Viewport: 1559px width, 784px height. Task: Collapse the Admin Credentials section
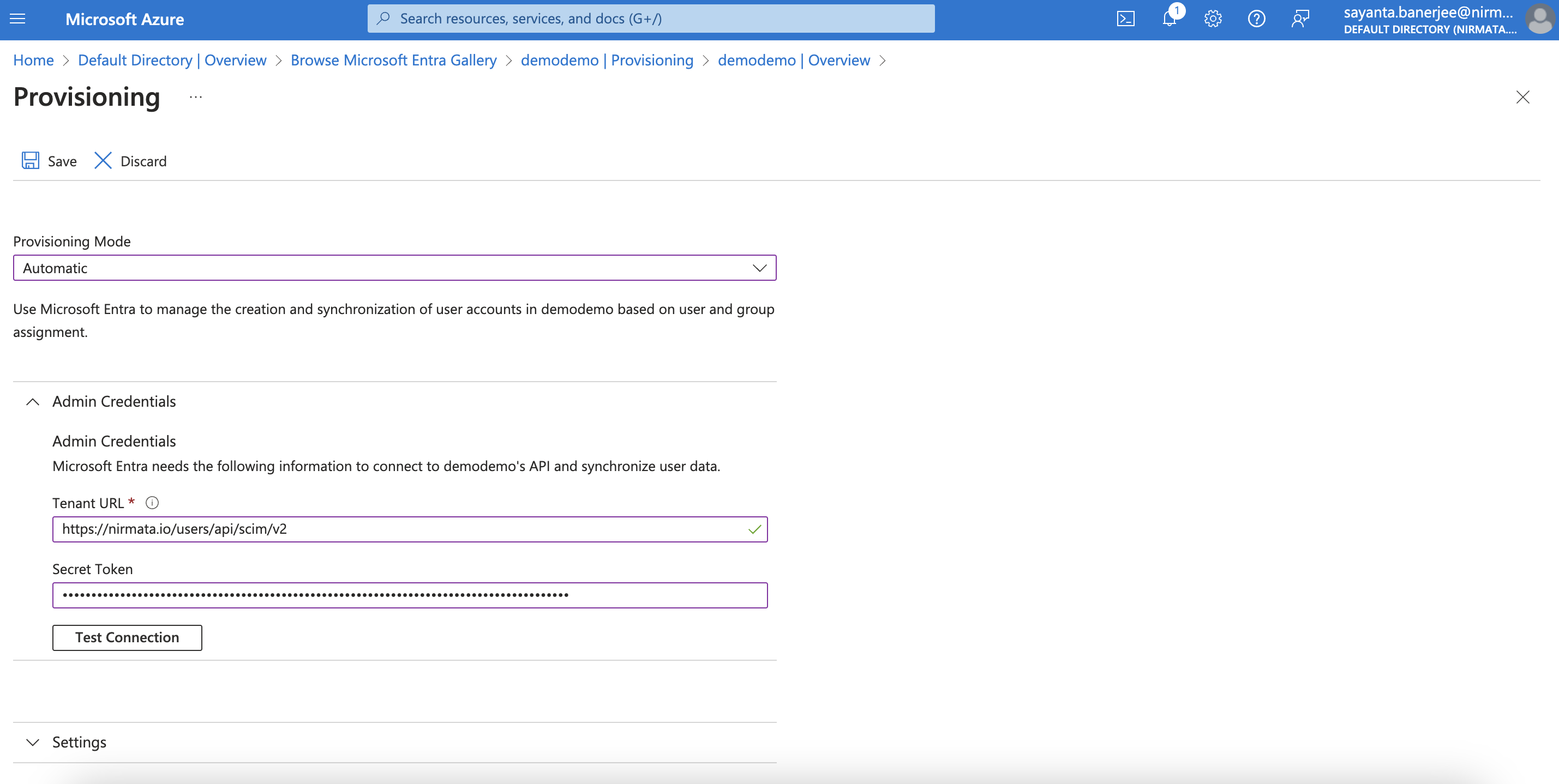coord(33,402)
